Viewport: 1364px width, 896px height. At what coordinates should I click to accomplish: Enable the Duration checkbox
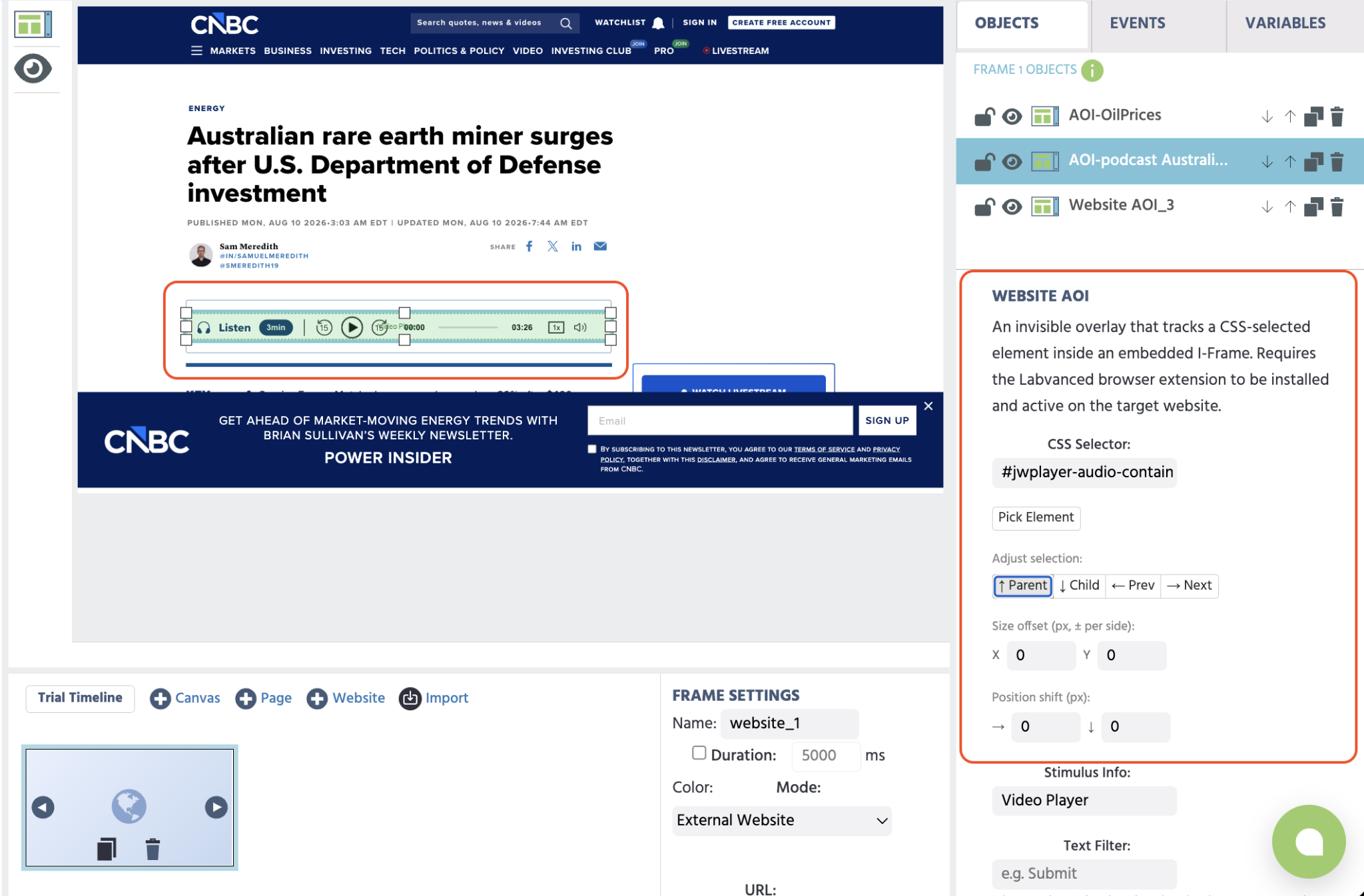click(x=699, y=753)
